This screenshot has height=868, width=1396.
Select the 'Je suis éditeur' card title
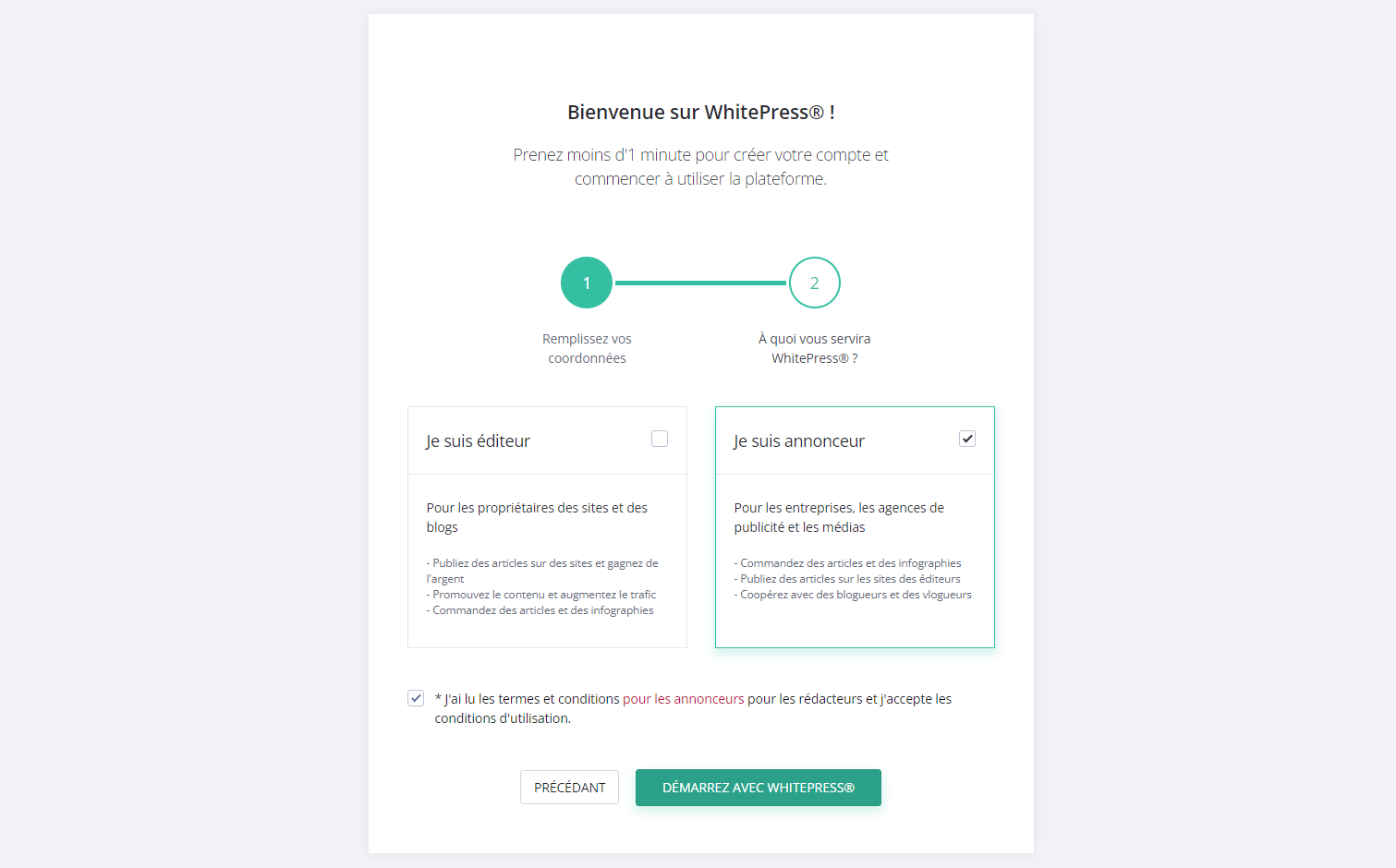(x=478, y=441)
